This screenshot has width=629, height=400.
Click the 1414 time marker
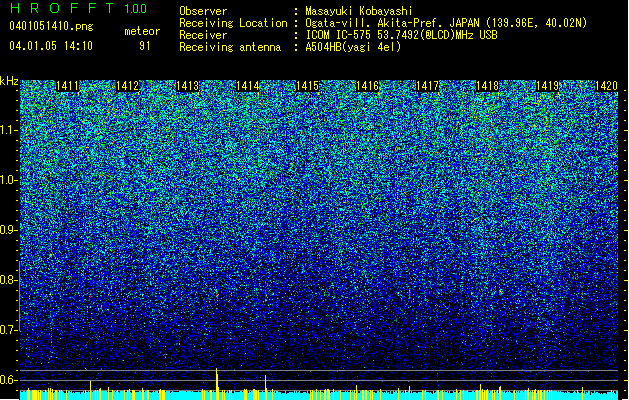(248, 86)
